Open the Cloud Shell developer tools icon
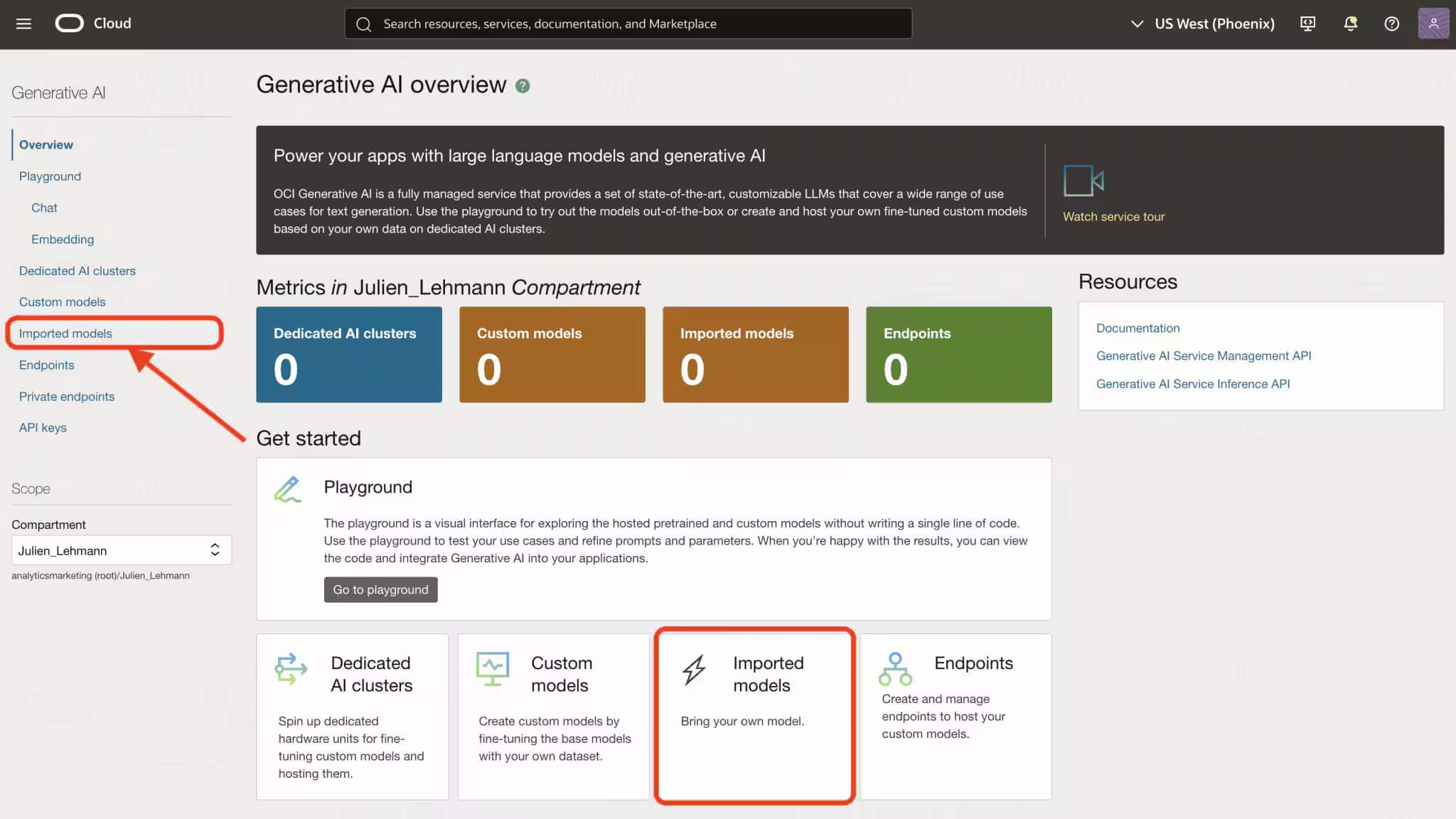The height and width of the screenshot is (819, 1456). (x=1307, y=23)
